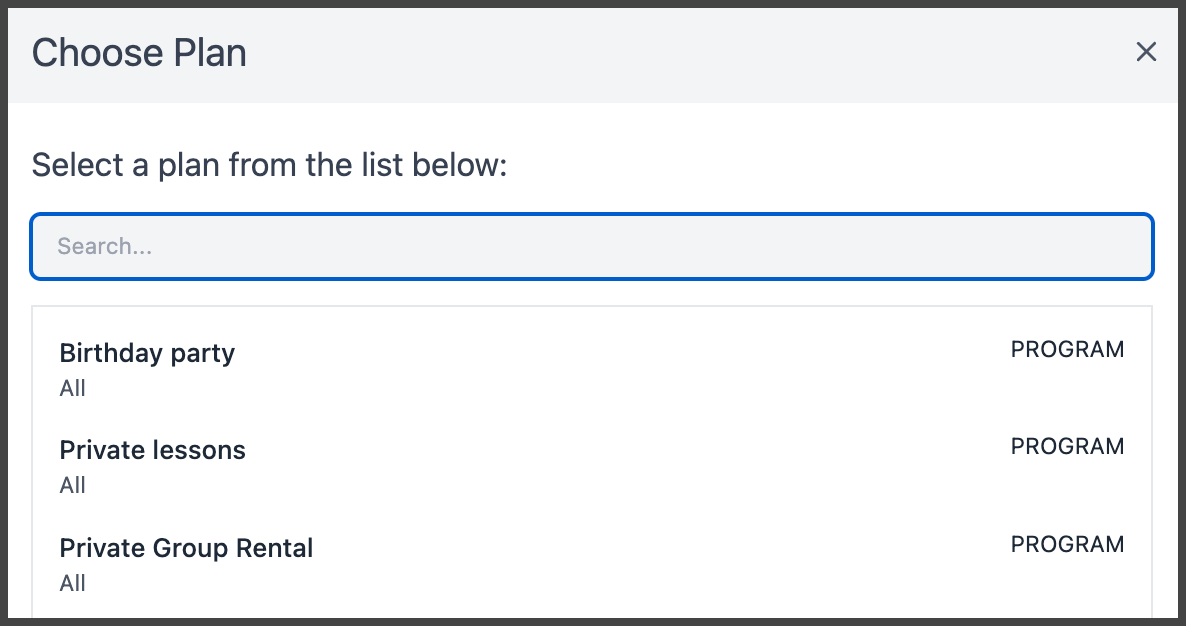Click PROGRAM tag beside Private lessons

coord(1067,446)
